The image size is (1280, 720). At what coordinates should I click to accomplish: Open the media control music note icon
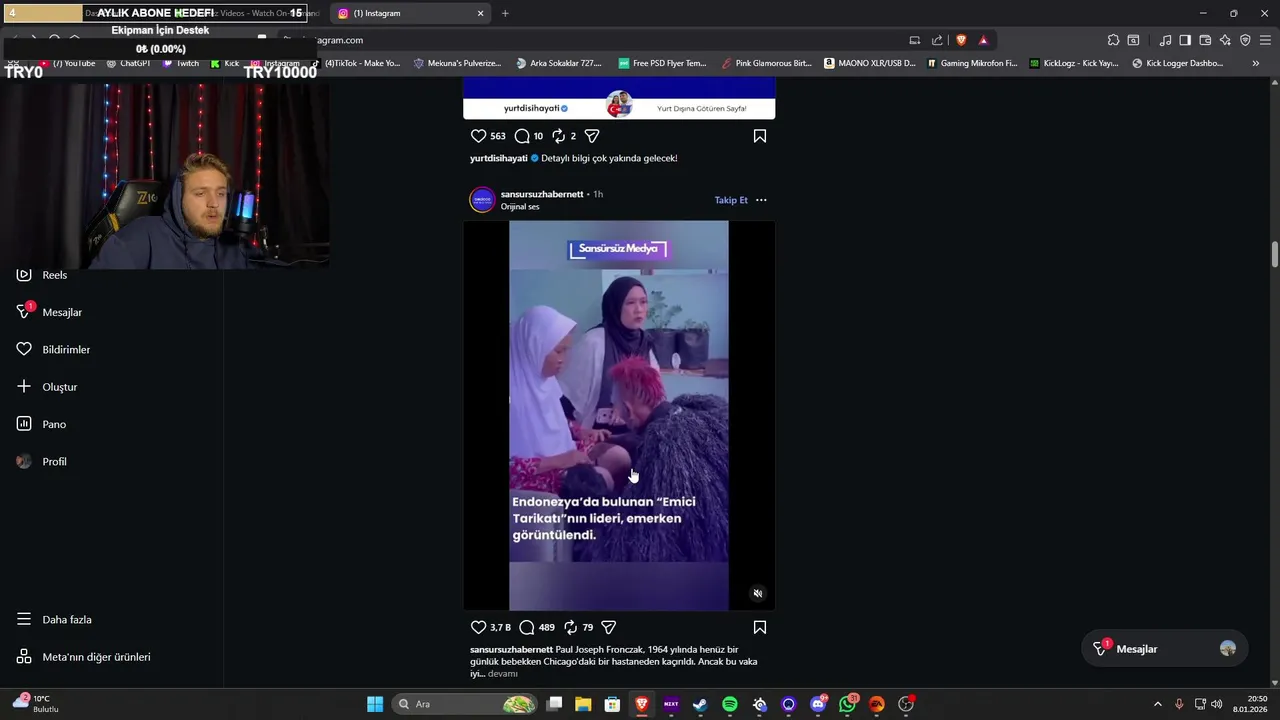1165,40
